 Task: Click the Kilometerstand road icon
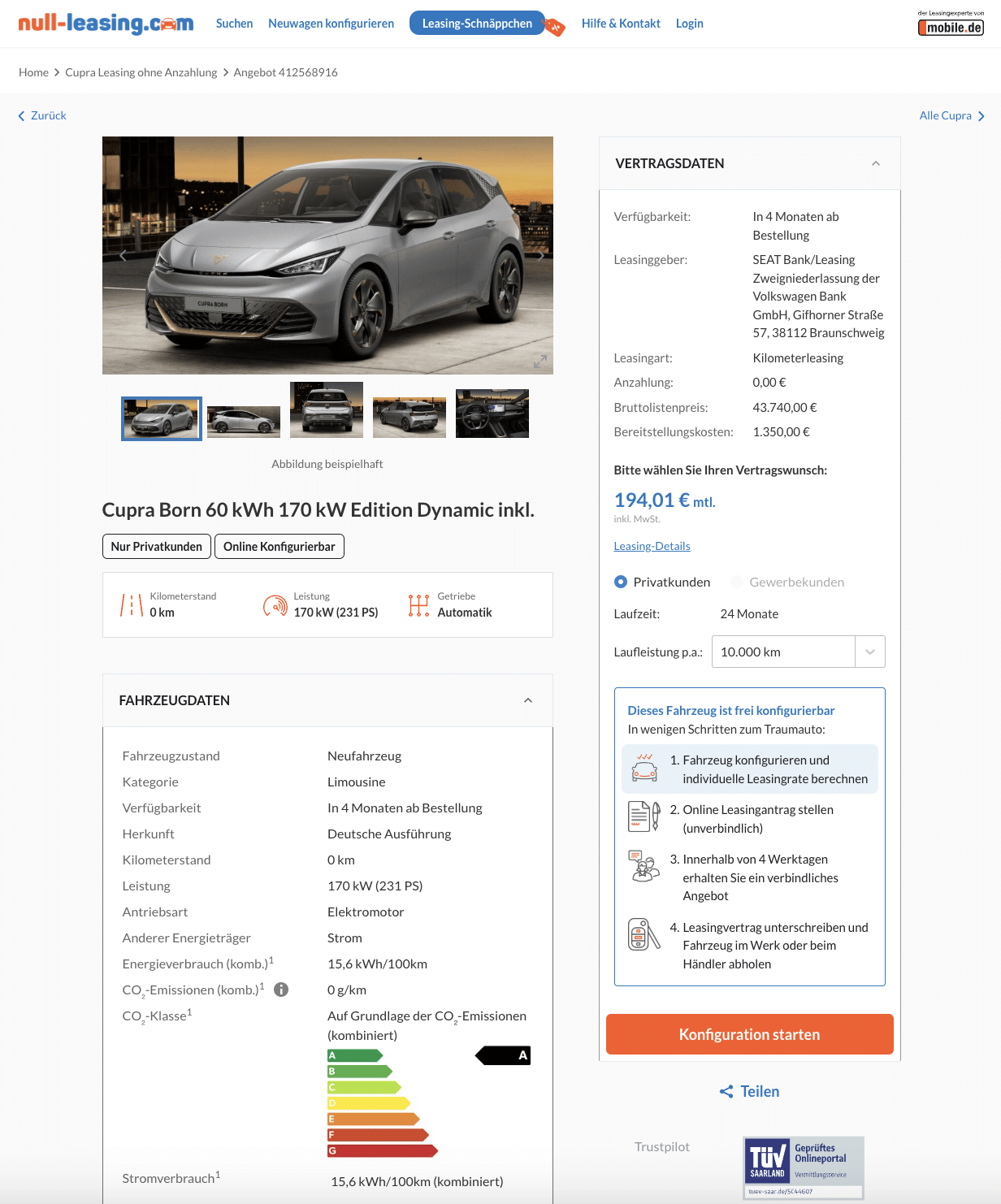pos(132,604)
